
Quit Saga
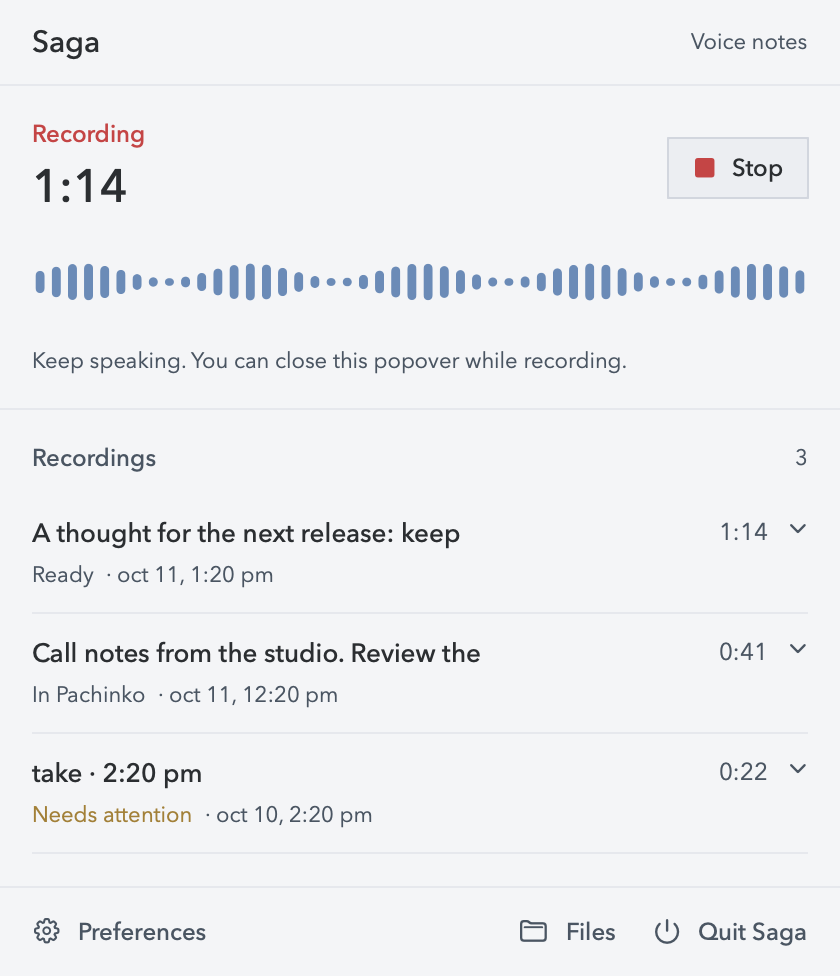[x=730, y=932]
